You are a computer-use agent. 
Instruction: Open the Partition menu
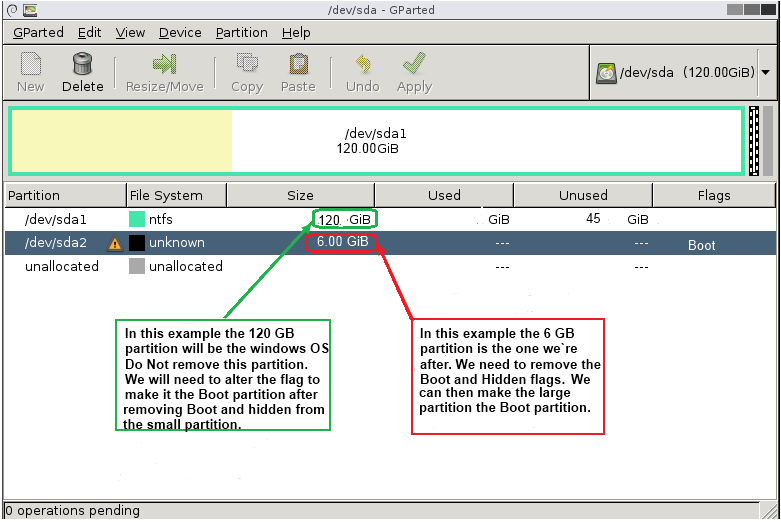click(x=242, y=32)
